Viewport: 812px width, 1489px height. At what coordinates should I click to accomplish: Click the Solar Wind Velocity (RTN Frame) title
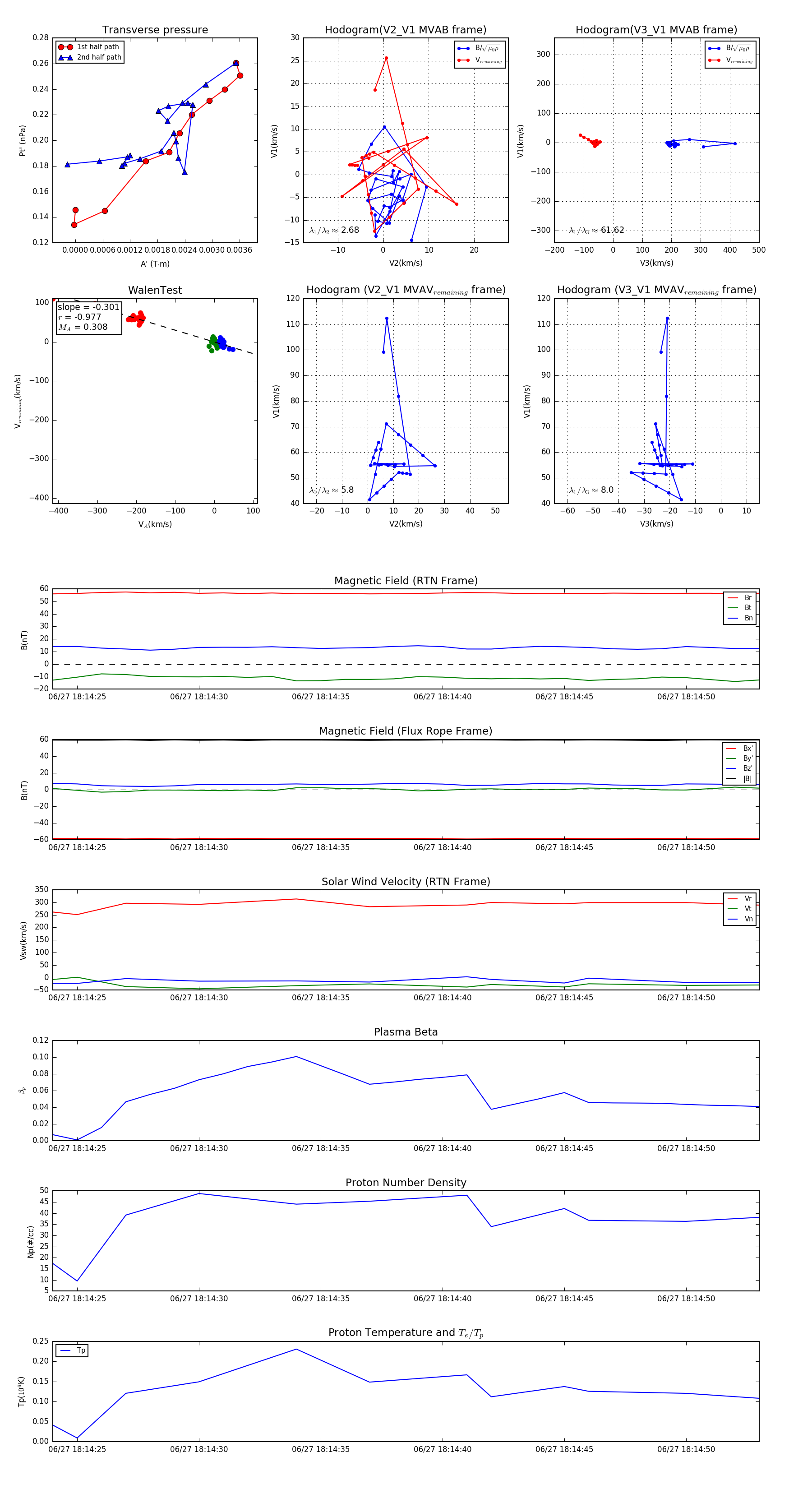coord(405,882)
